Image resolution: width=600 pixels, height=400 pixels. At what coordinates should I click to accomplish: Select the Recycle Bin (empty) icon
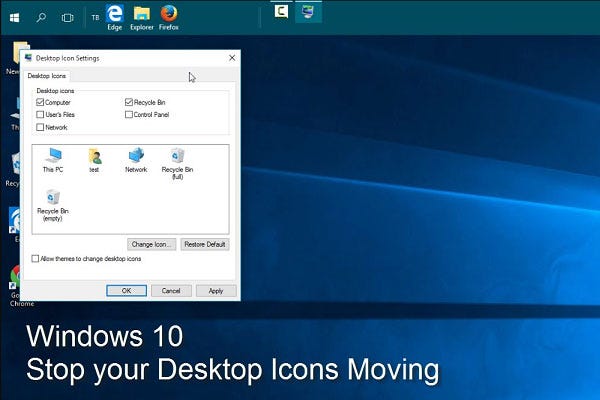[x=53, y=206]
